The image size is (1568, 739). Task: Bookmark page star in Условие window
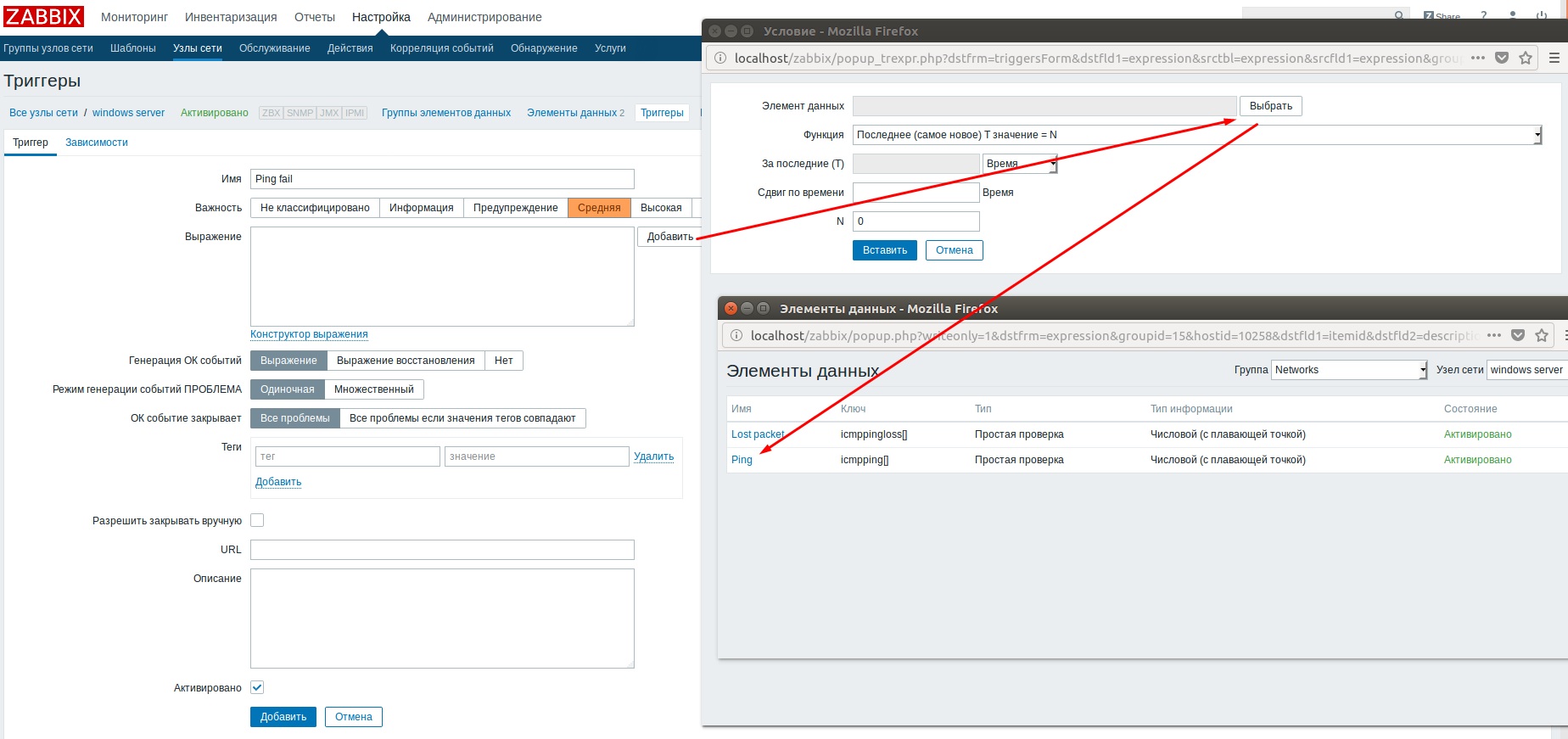point(1526,58)
